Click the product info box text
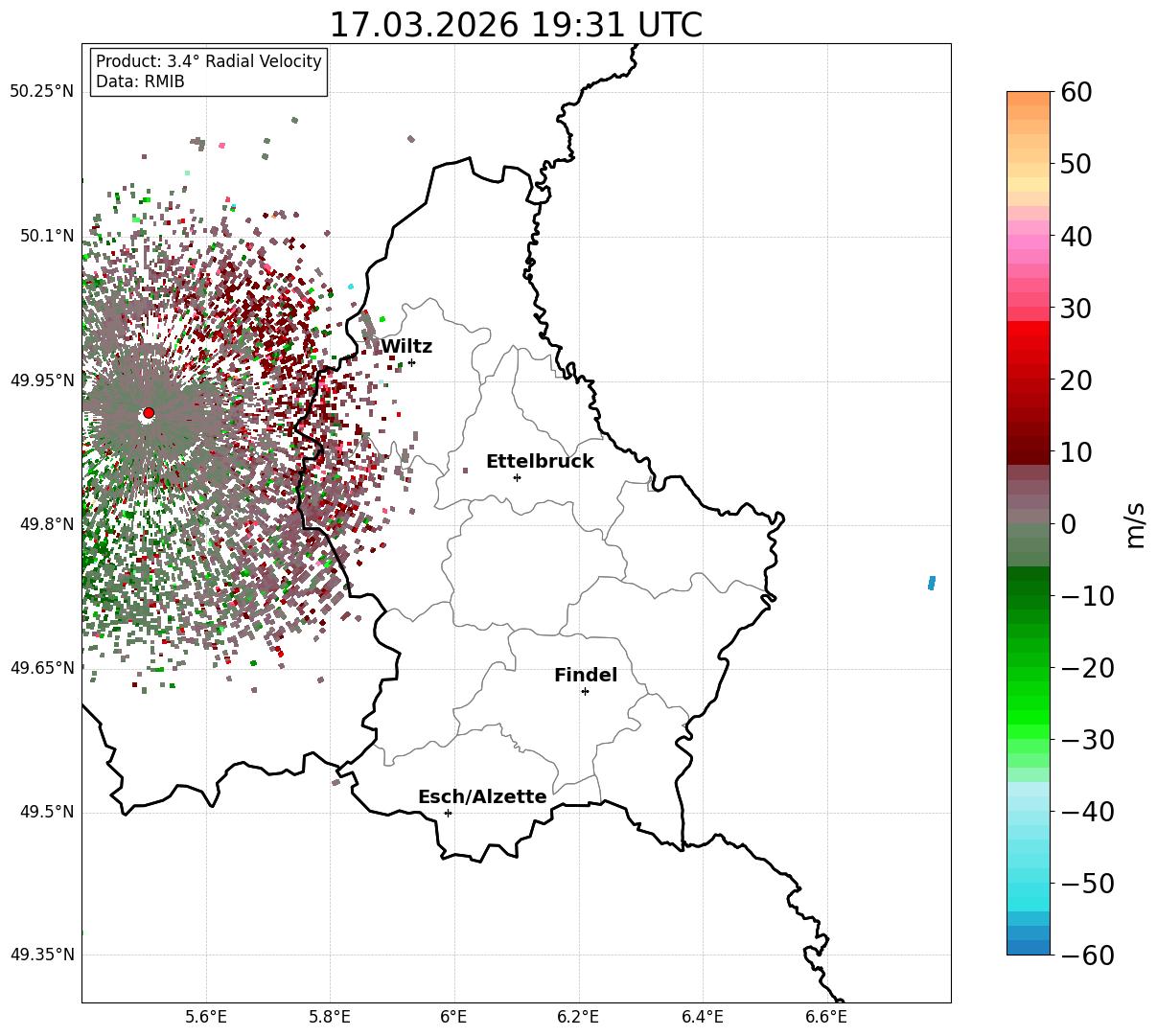Image resolution: width=1157 pixels, height=1036 pixels. (209, 72)
